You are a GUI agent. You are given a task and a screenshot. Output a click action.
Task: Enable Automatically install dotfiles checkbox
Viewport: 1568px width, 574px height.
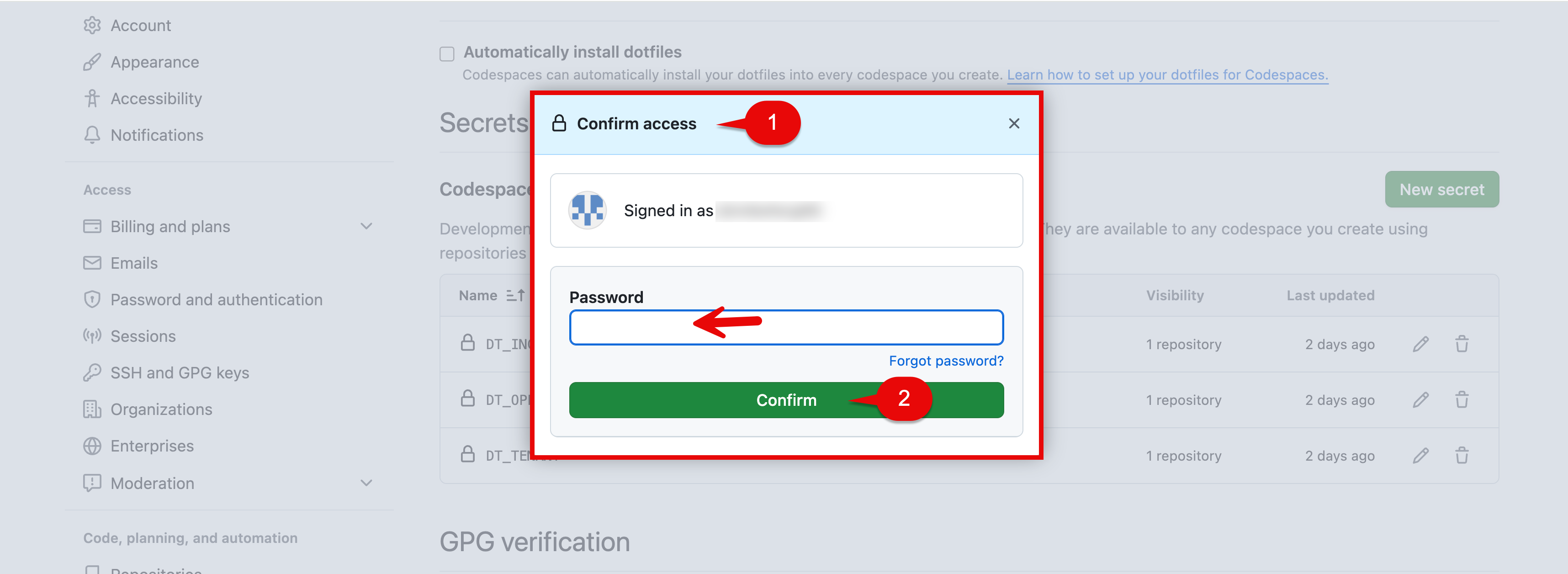447,53
